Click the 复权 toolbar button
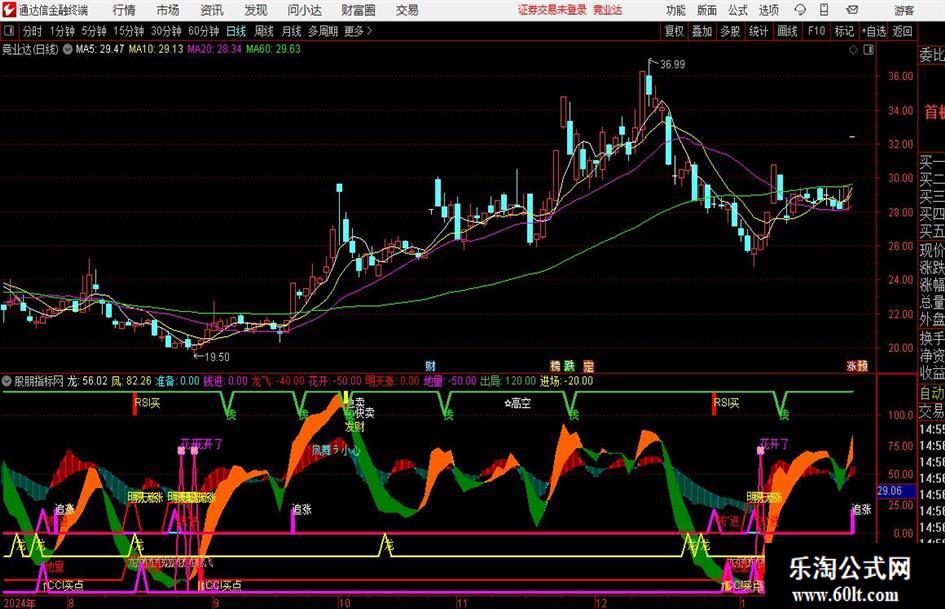Image resolution: width=945 pixels, height=609 pixels. coord(674,31)
